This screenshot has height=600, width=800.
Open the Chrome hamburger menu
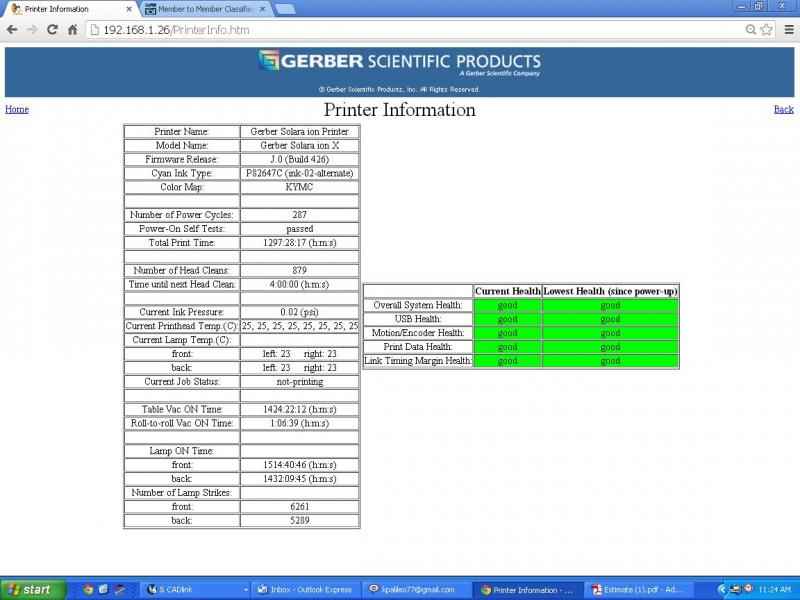(789, 30)
